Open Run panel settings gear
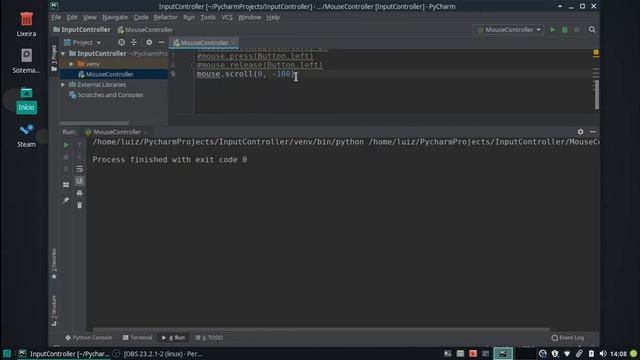The height and width of the screenshot is (360, 640). (x=580, y=131)
